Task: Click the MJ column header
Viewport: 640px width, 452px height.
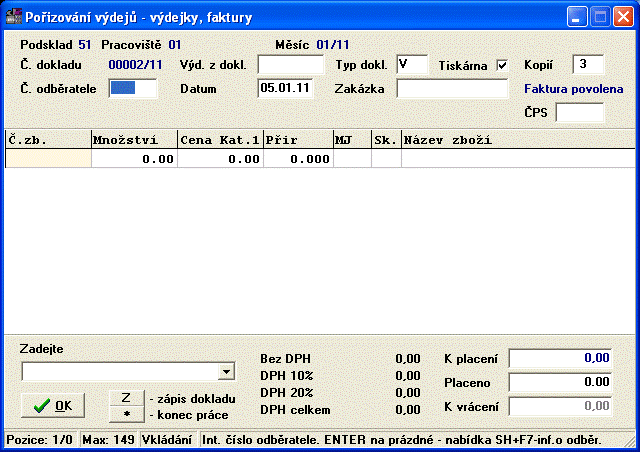Action: [x=352, y=140]
